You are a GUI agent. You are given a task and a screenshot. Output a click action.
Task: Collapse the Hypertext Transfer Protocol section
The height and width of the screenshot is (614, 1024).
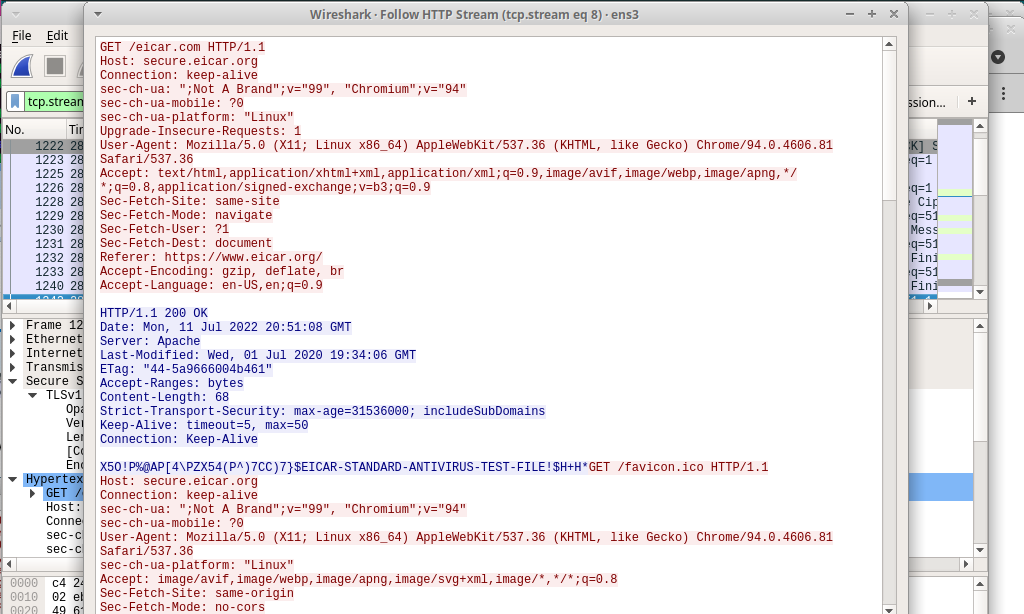[12, 477]
